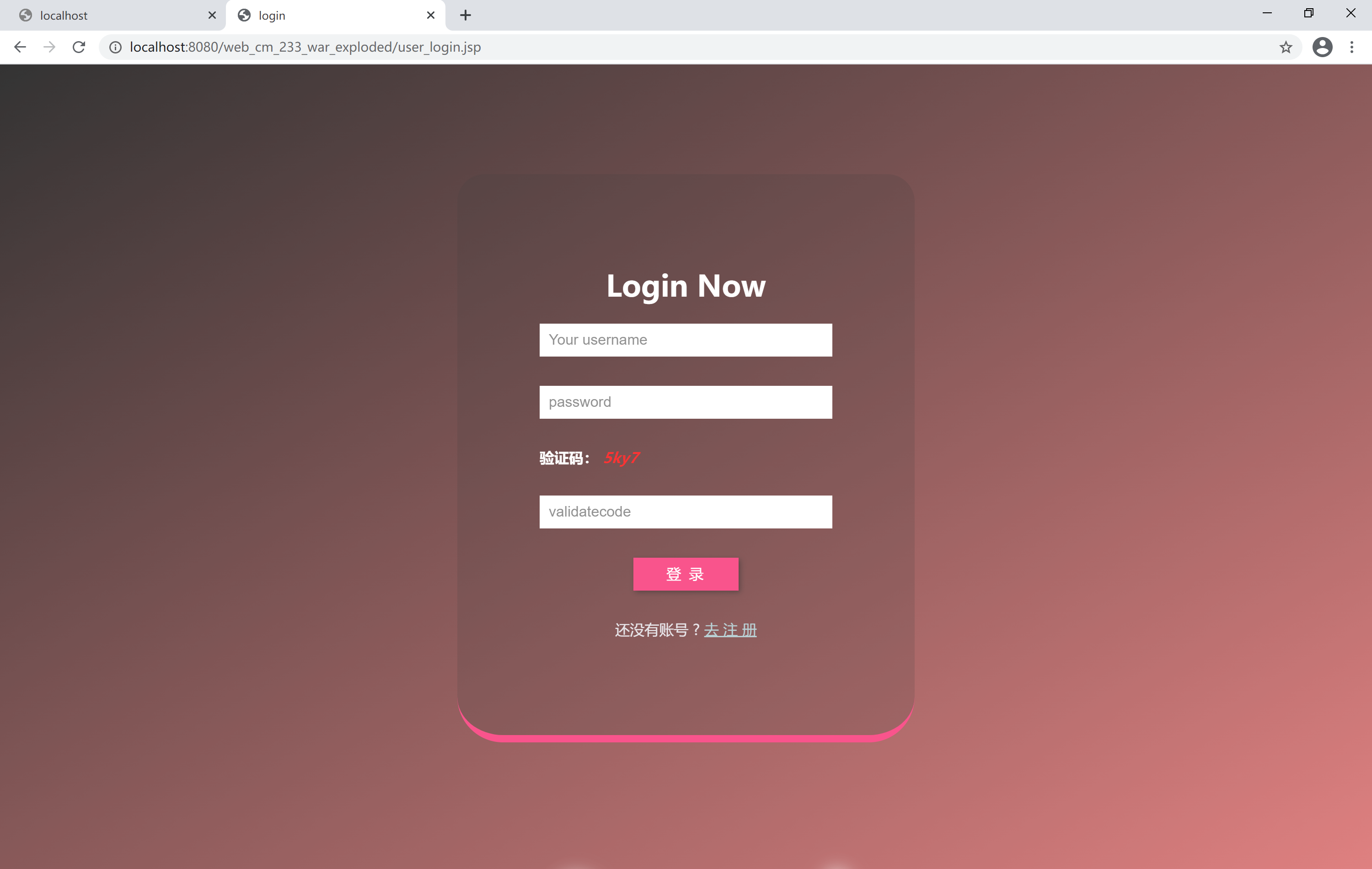
Task: Restore down the browser window
Action: pyautogui.click(x=1308, y=13)
